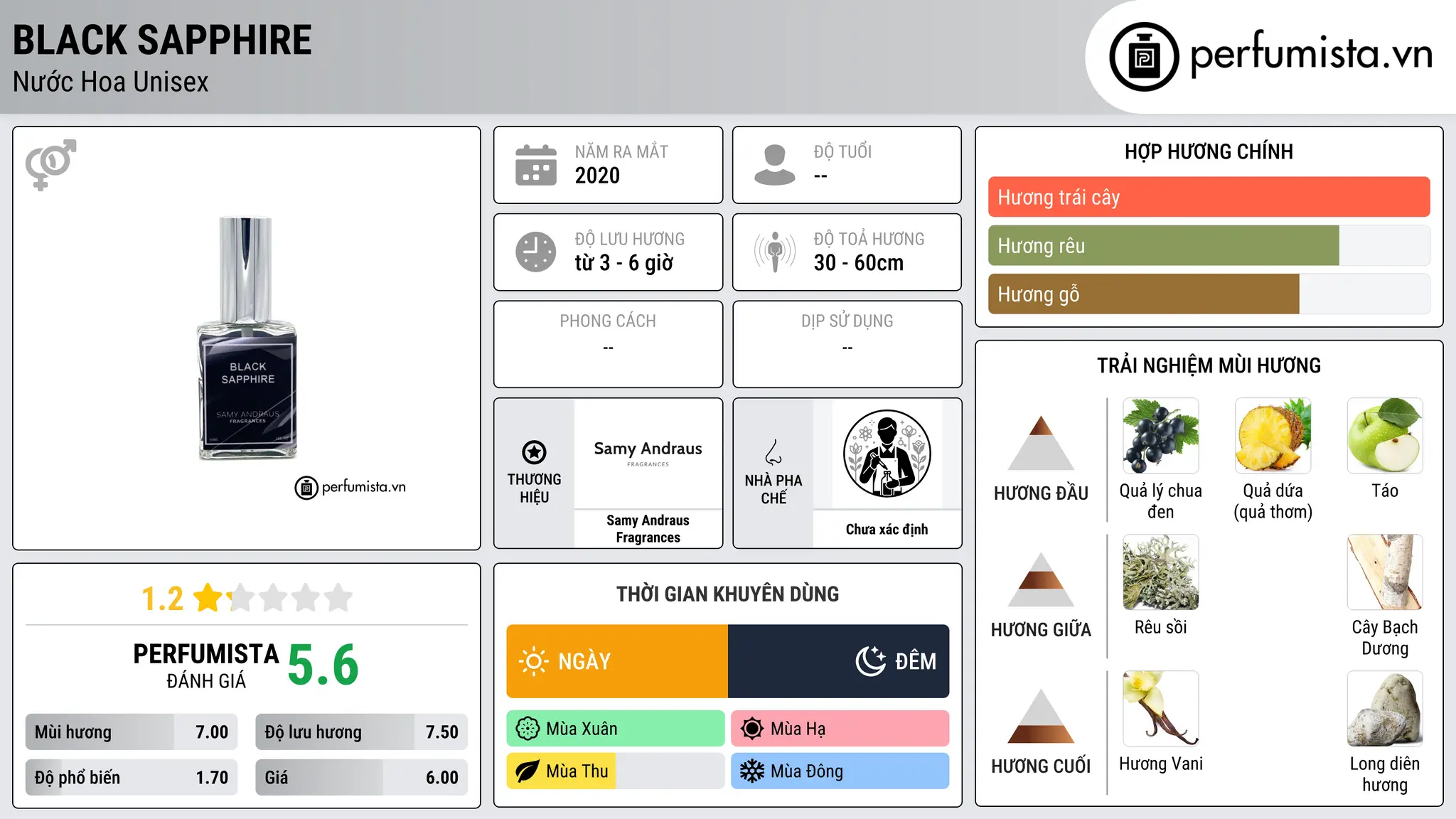This screenshot has height=819, width=1456.
Task: Select the Mùa Xuân season label
Action: (x=582, y=729)
